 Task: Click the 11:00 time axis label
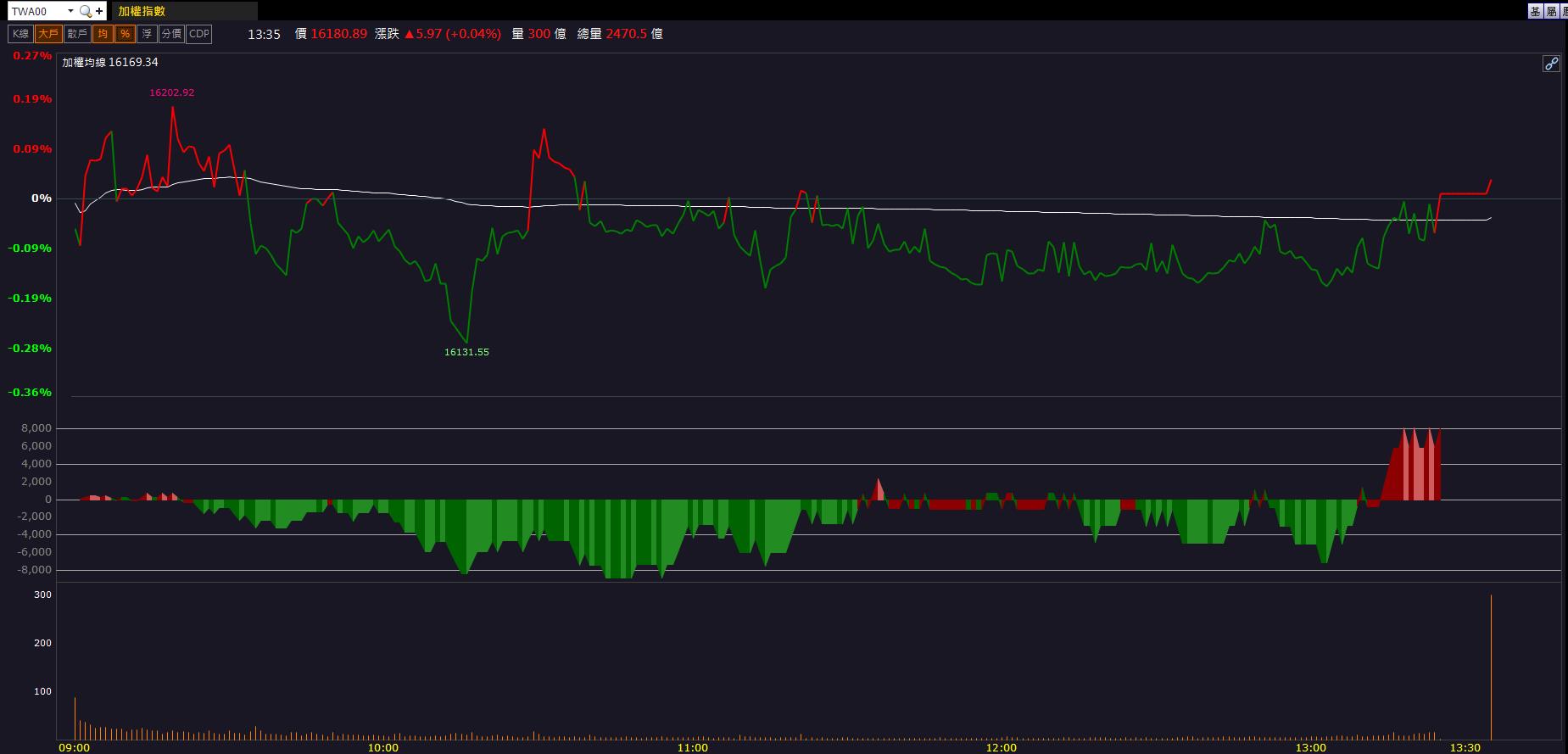(693, 747)
